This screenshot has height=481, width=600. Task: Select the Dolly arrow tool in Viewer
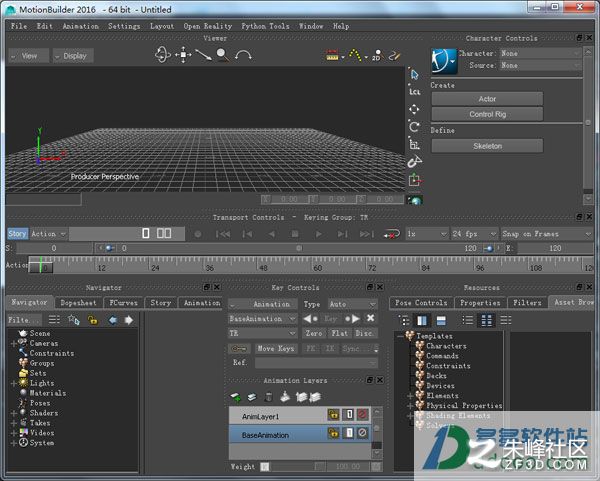coord(203,55)
